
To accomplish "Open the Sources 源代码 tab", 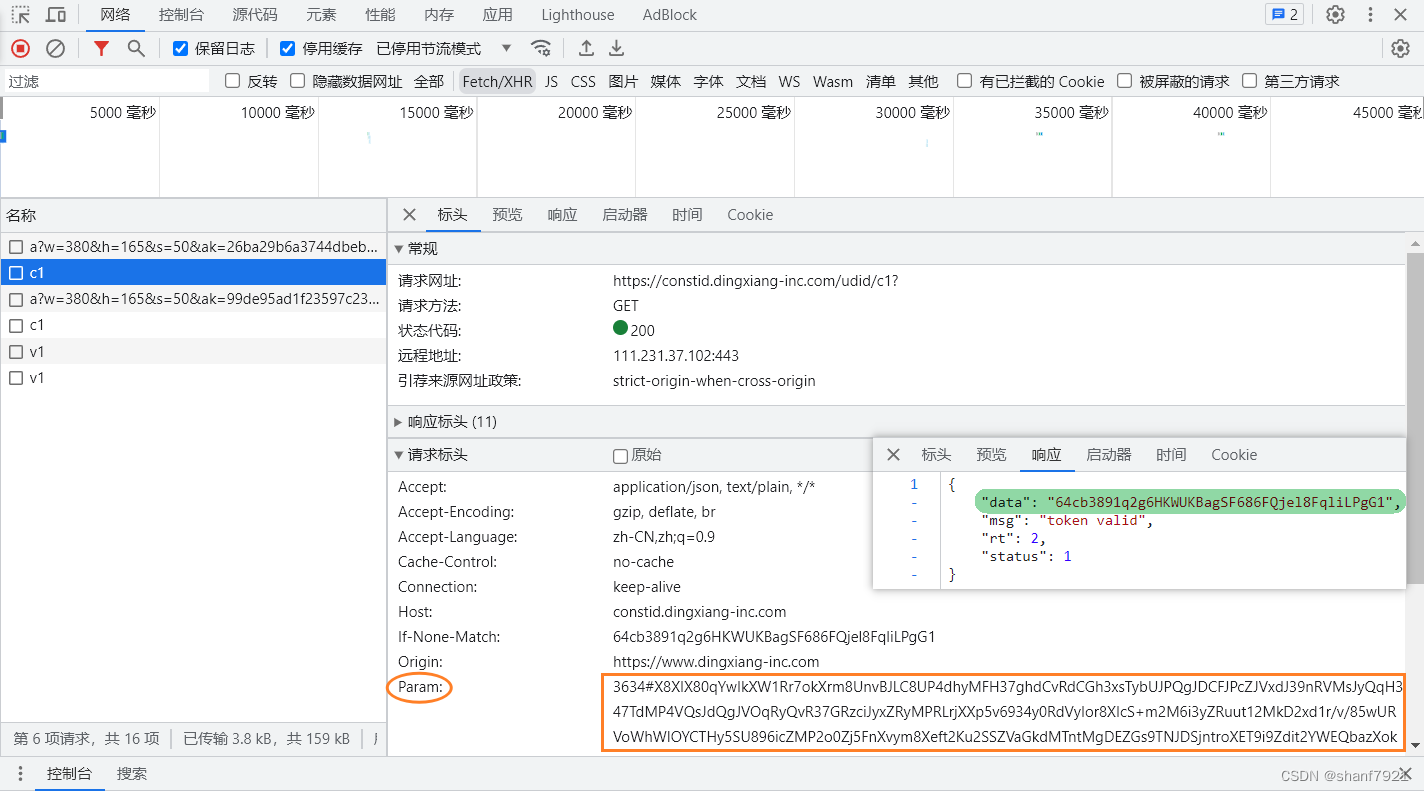I will point(255,15).
